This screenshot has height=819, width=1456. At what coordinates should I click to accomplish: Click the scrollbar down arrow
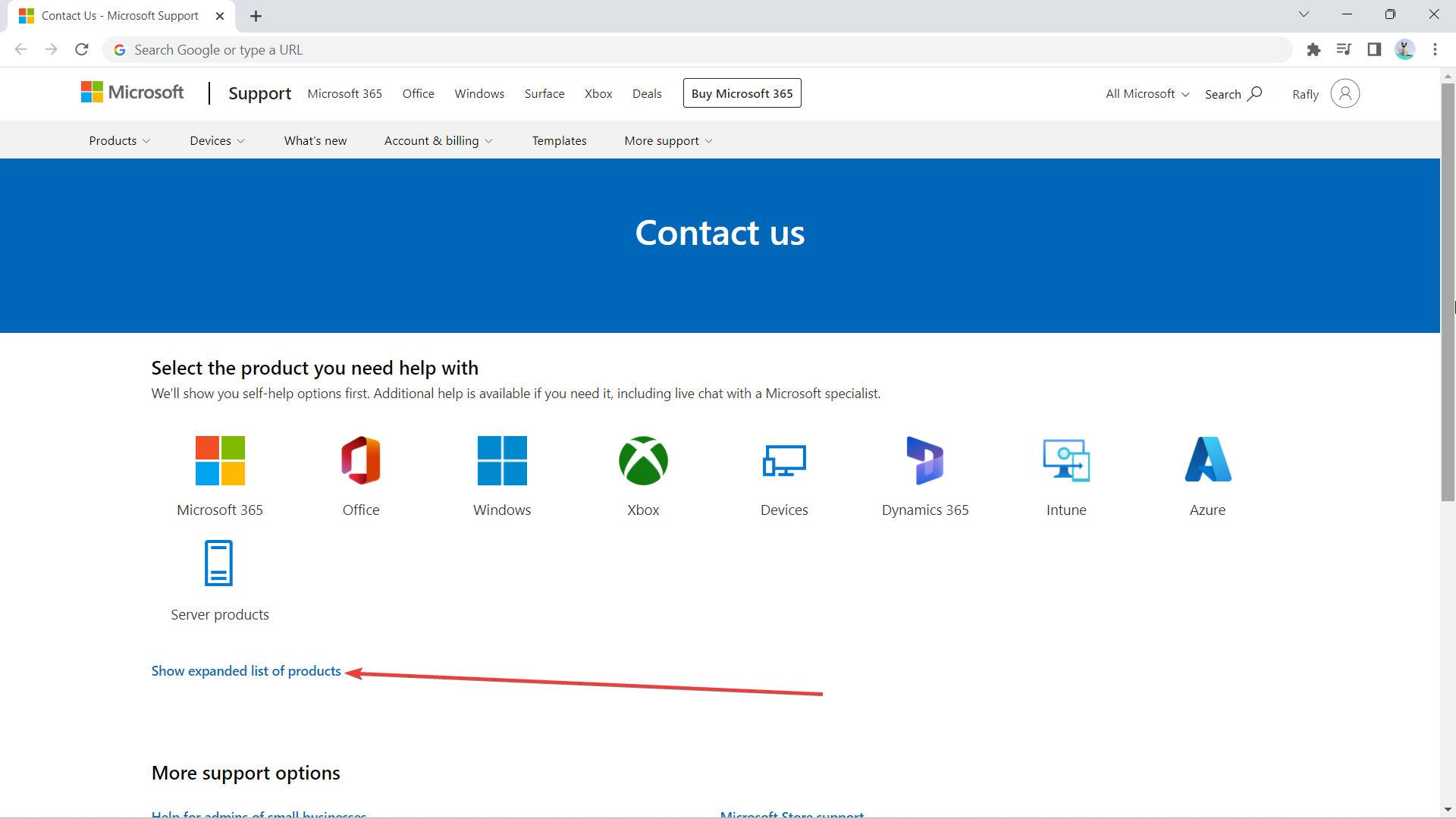[x=1448, y=810]
